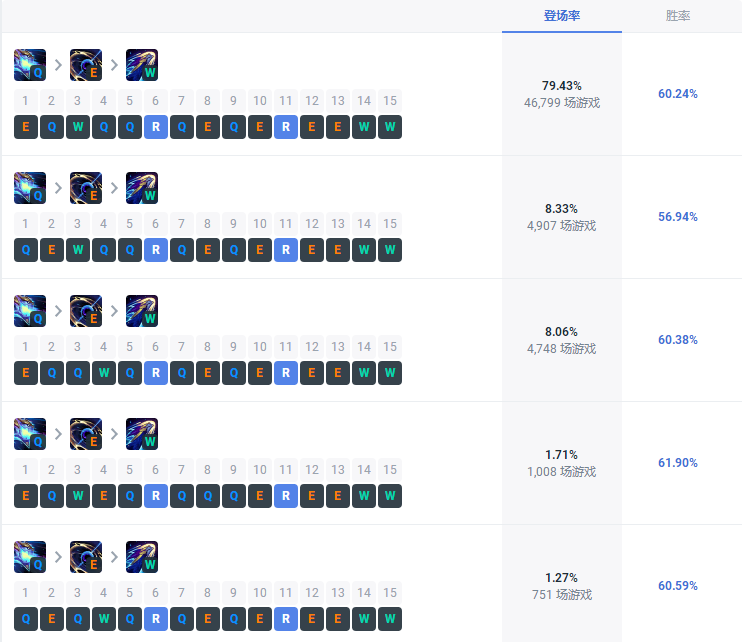Click level number 10 in 8.06% row

(x=260, y=347)
